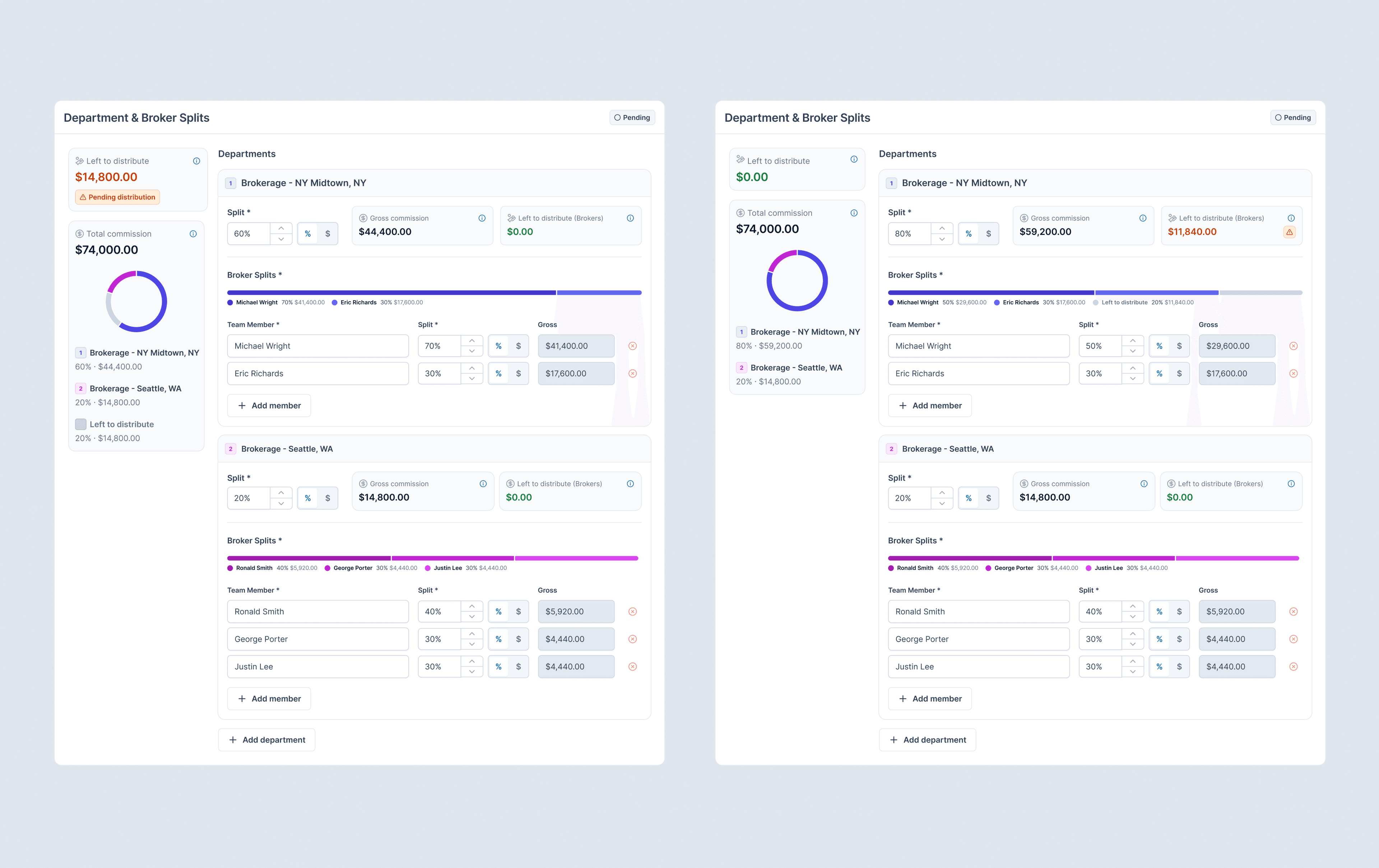Click info icon for right panel Seattle Left to distribute (Brokers)
1379x868 pixels.
pyautogui.click(x=1291, y=484)
